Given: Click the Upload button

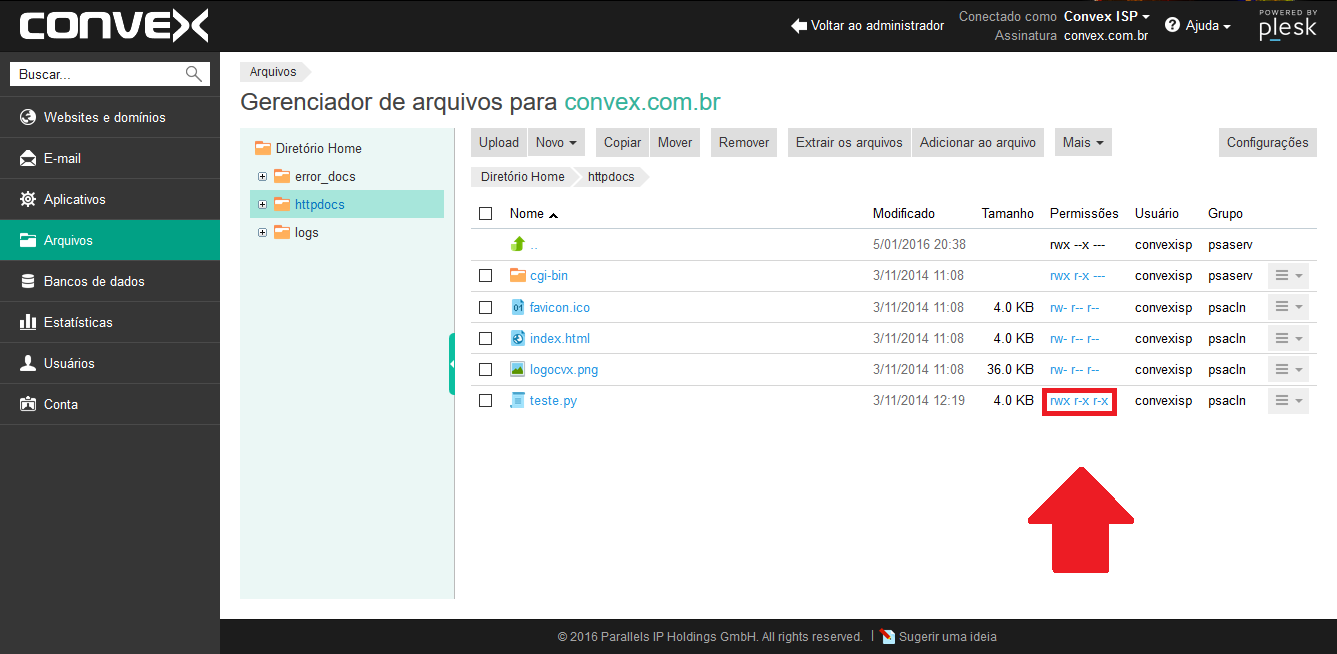Looking at the screenshot, I should click(x=499, y=142).
